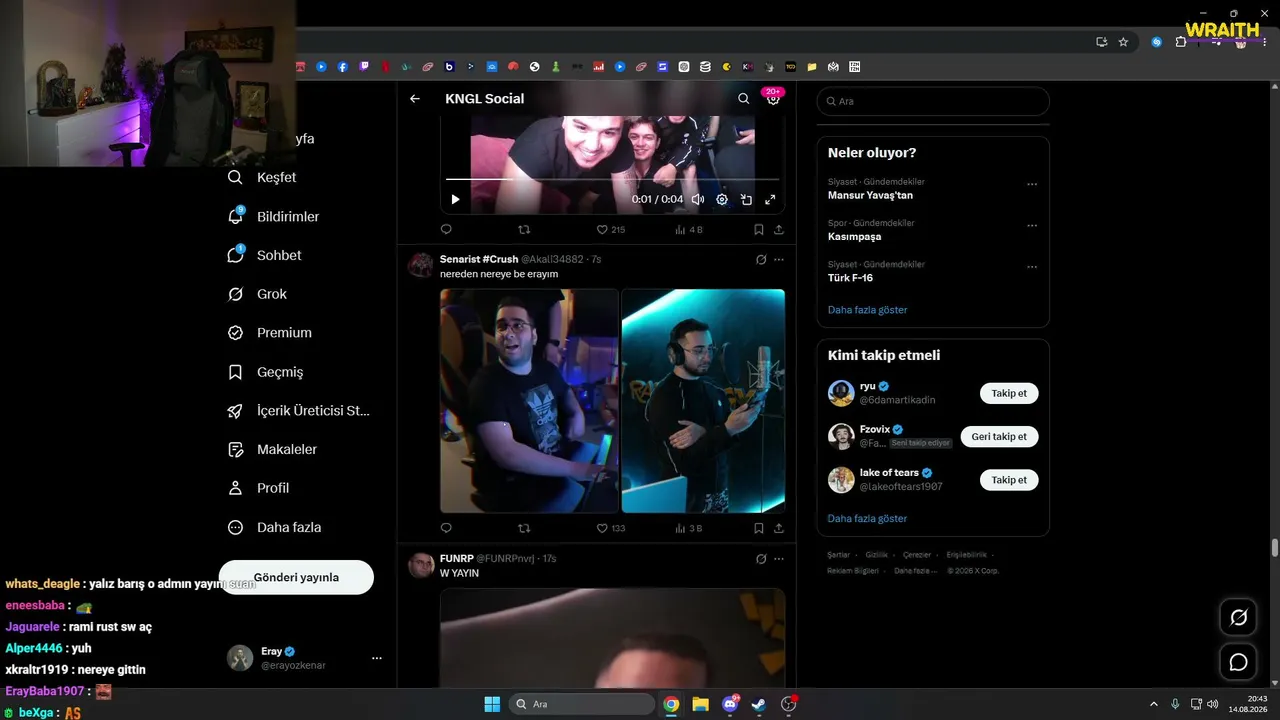The width and height of the screenshot is (1280, 720).
Task: Open Bildirimler notifications
Action: click(x=274, y=216)
